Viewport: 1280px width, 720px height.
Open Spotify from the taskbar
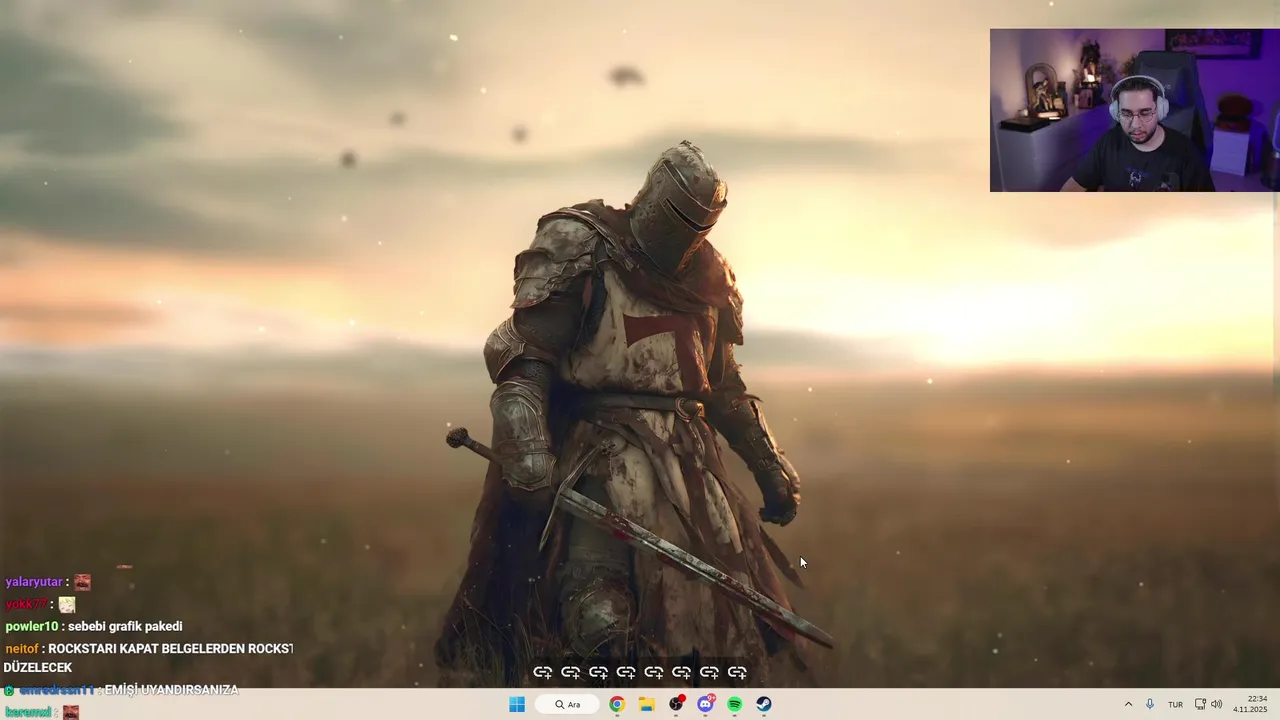[x=735, y=704]
